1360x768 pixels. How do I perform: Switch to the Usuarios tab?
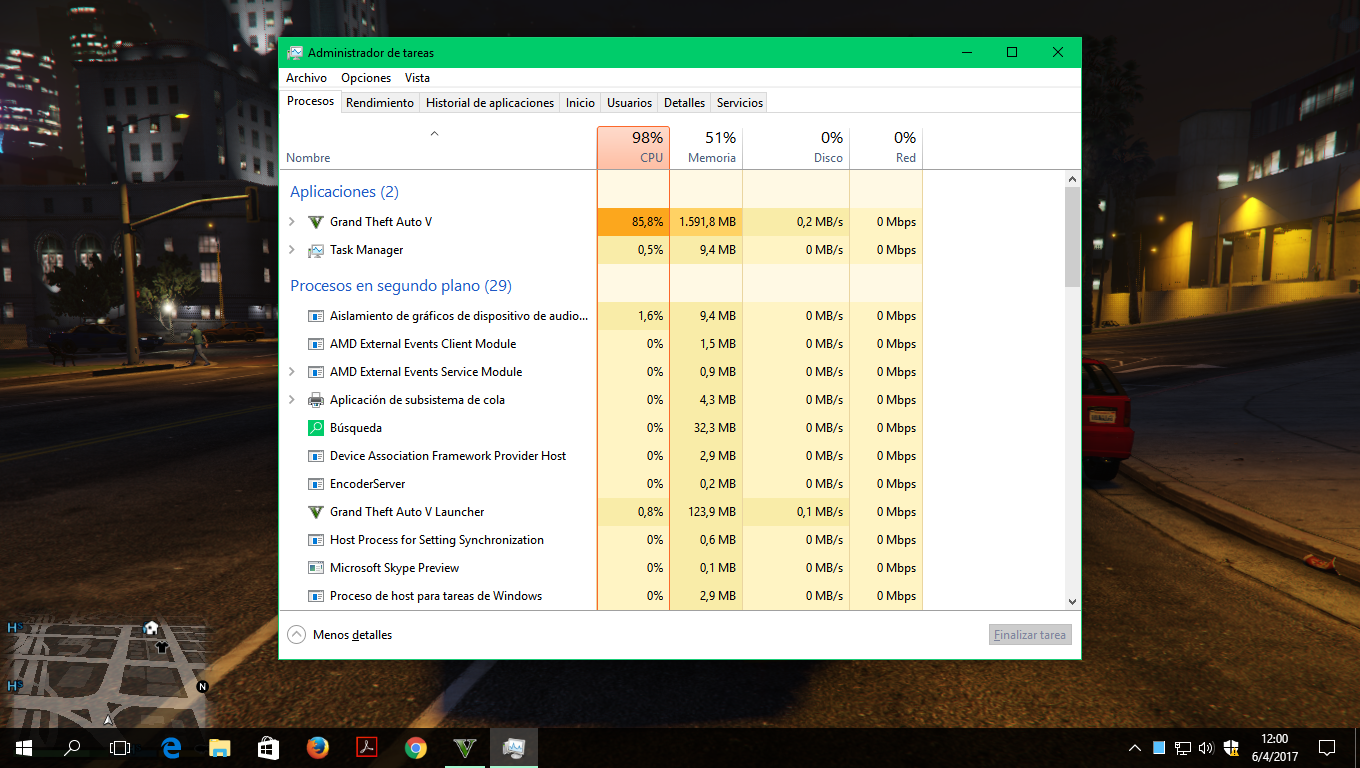[x=630, y=103]
